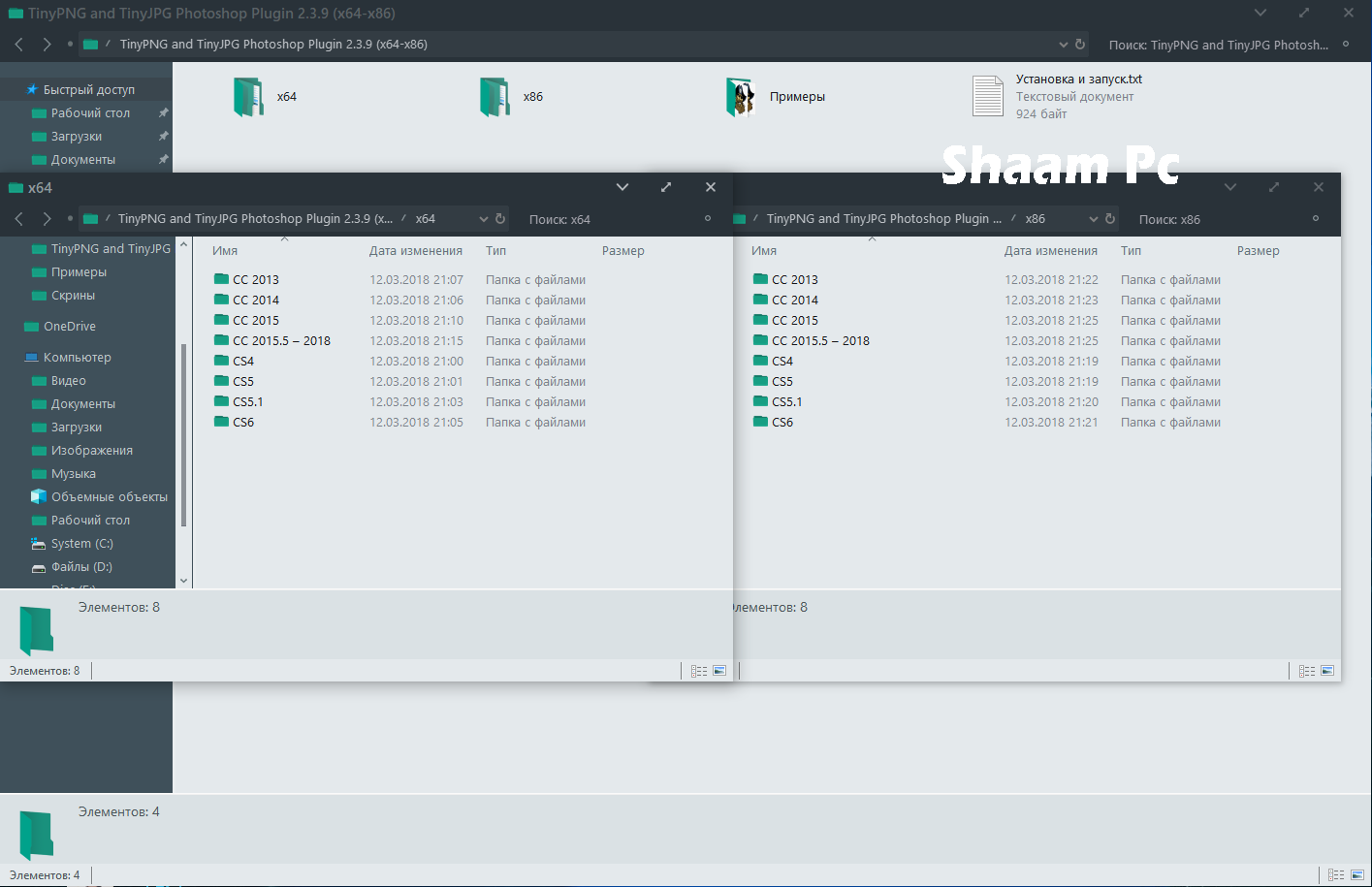
Task: Click search field of main window
Action: point(1219,45)
